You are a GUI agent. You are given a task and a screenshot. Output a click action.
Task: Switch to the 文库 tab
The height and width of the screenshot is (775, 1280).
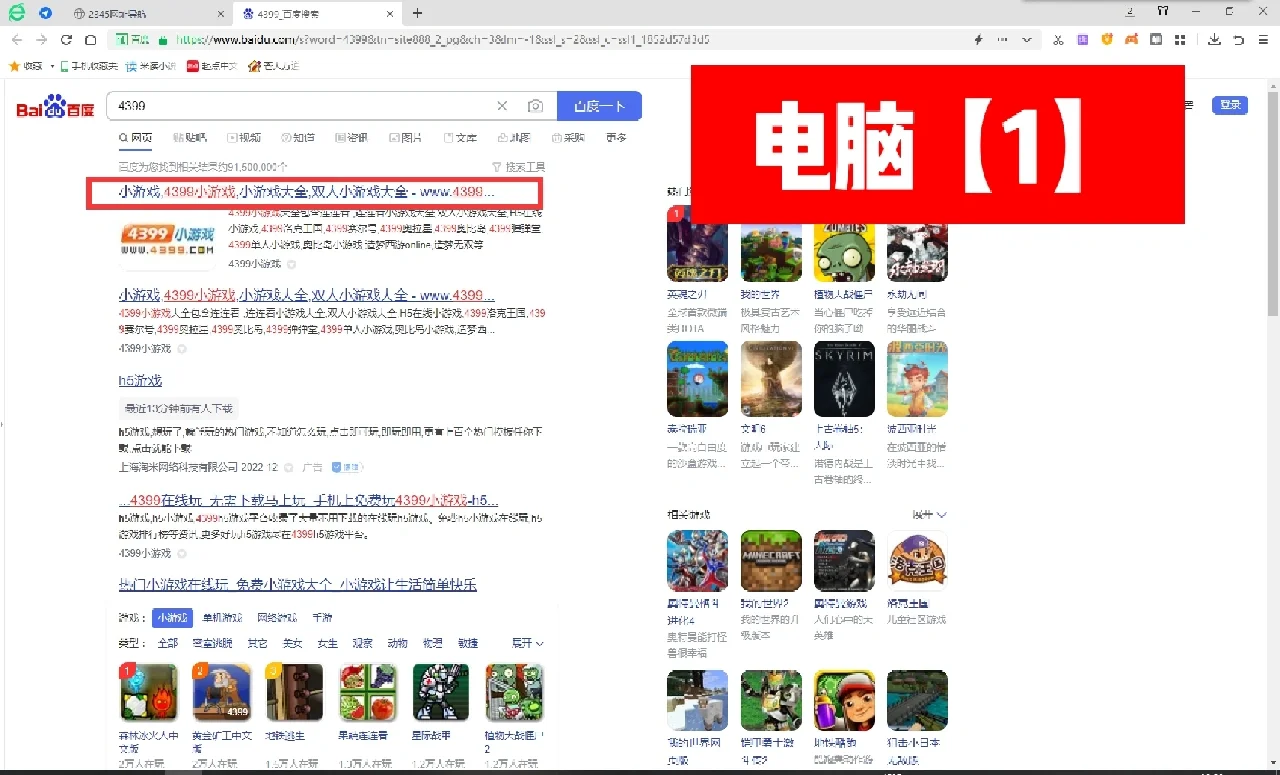click(460, 138)
